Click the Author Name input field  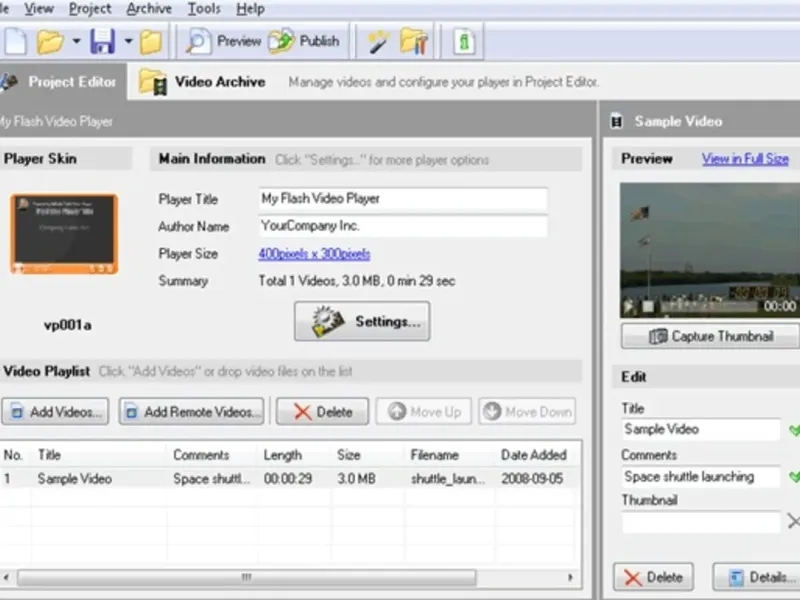pos(403,226)
